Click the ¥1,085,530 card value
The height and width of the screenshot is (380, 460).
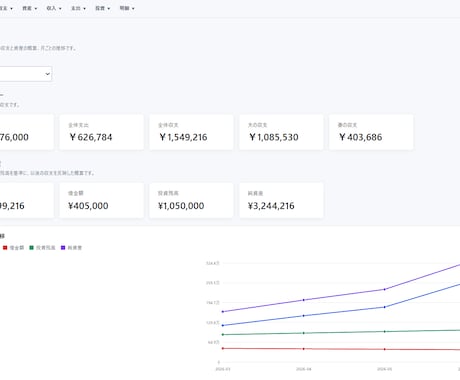[273, 137]
